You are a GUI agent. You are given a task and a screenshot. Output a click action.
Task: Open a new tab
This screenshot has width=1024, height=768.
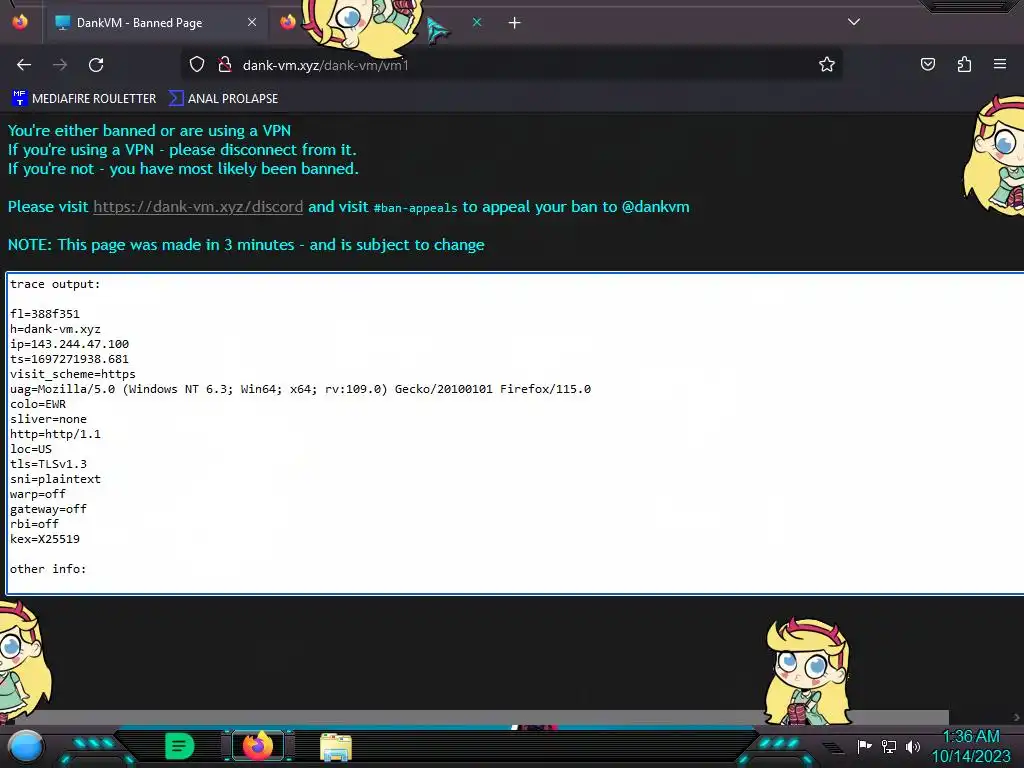(515, 23)
